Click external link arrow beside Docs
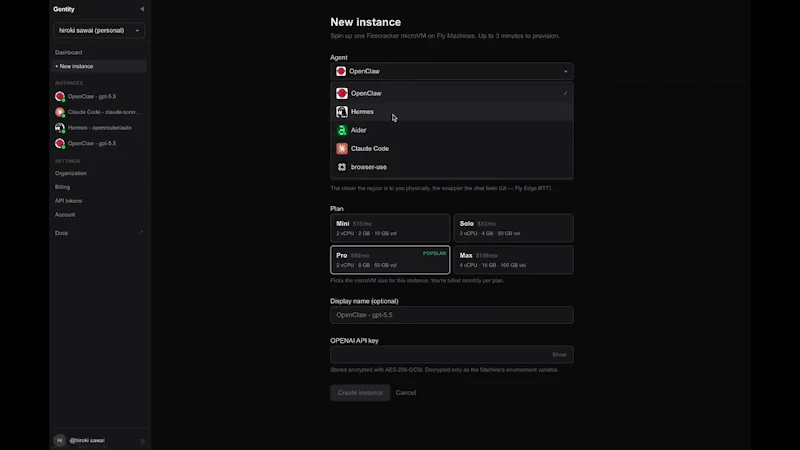The height and width of the screenshot is (450, 800). click(141, 233)
